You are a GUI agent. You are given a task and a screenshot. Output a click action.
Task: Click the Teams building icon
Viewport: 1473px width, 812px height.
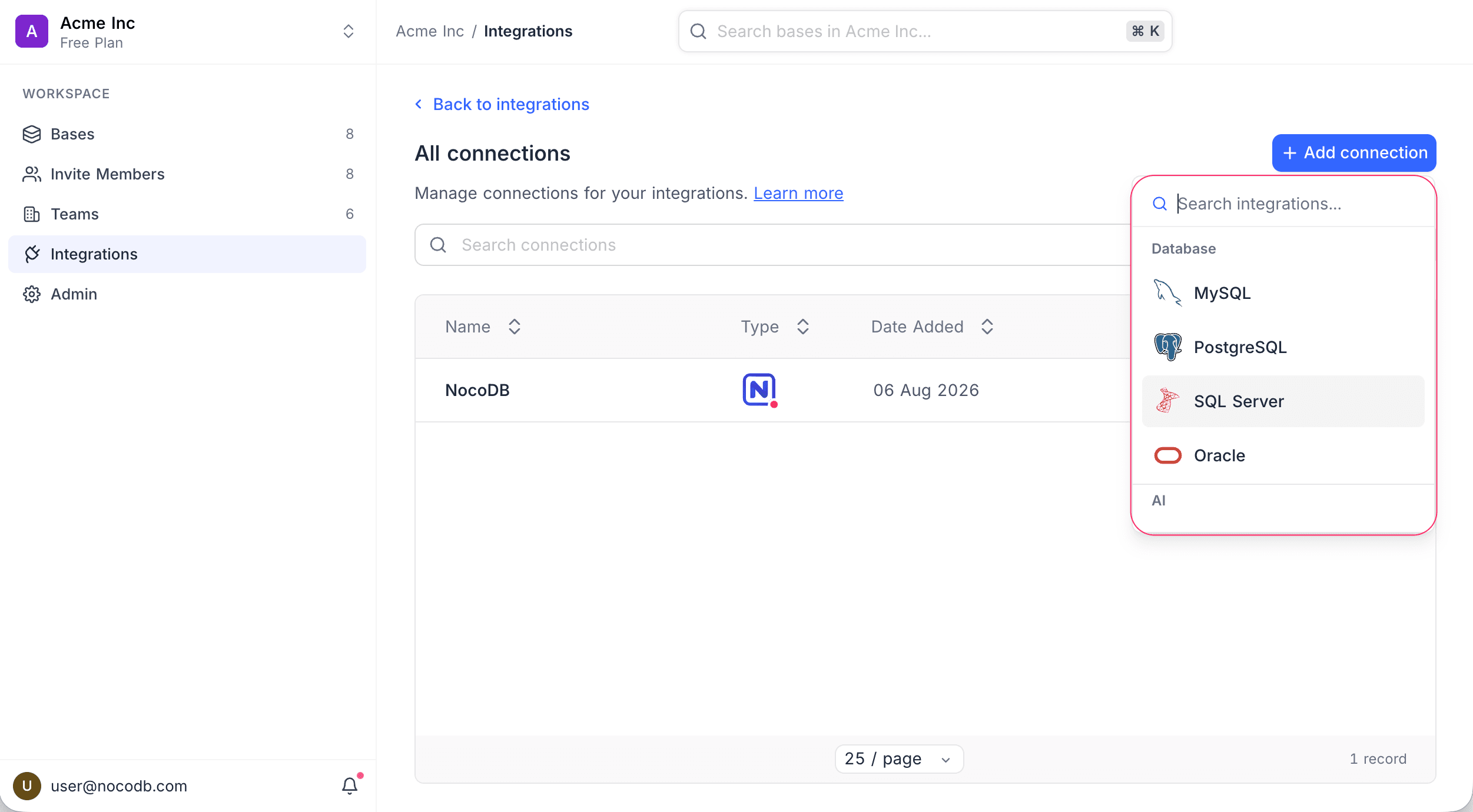32,214
